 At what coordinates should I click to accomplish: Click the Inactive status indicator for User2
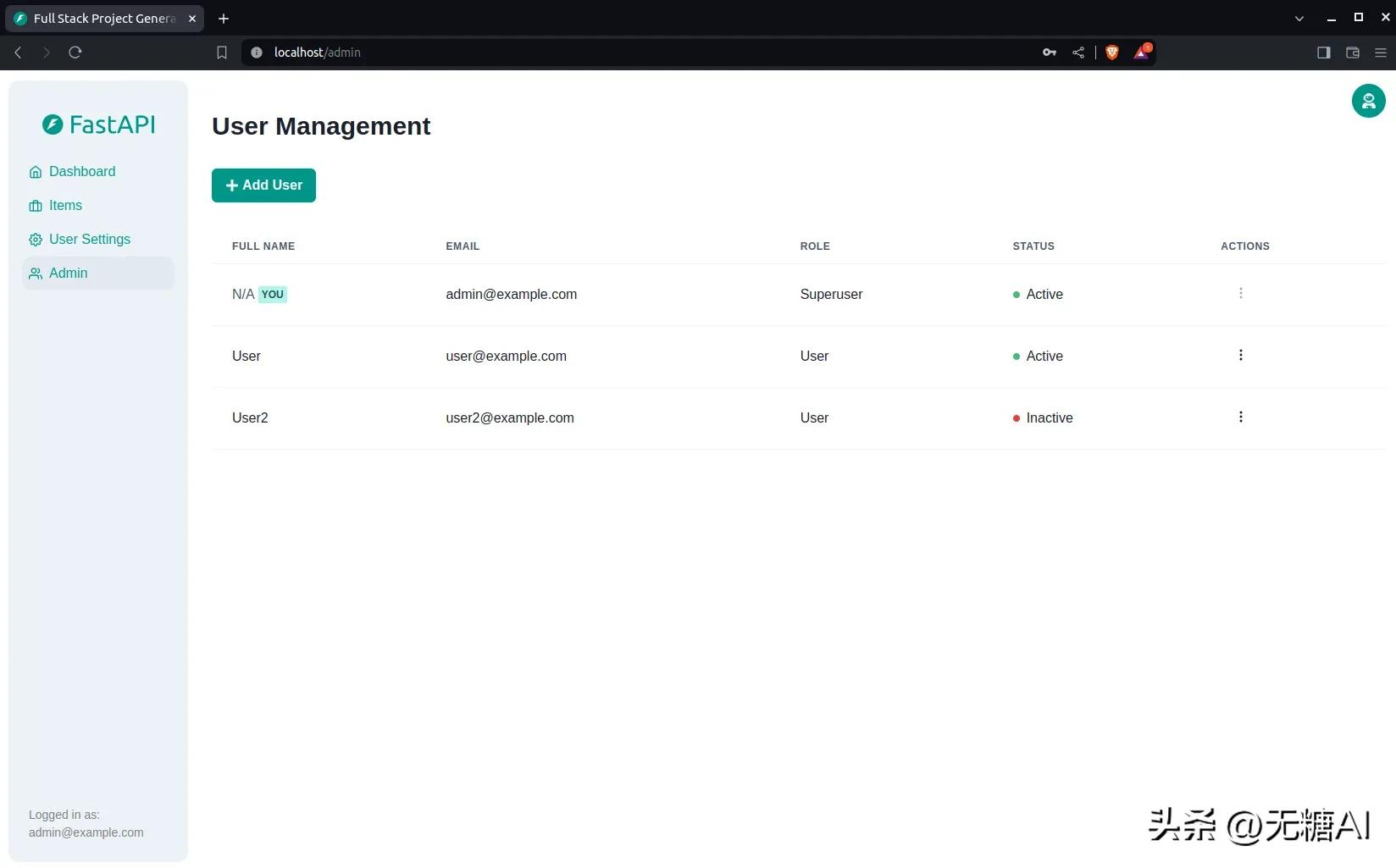click(1017, 417)
